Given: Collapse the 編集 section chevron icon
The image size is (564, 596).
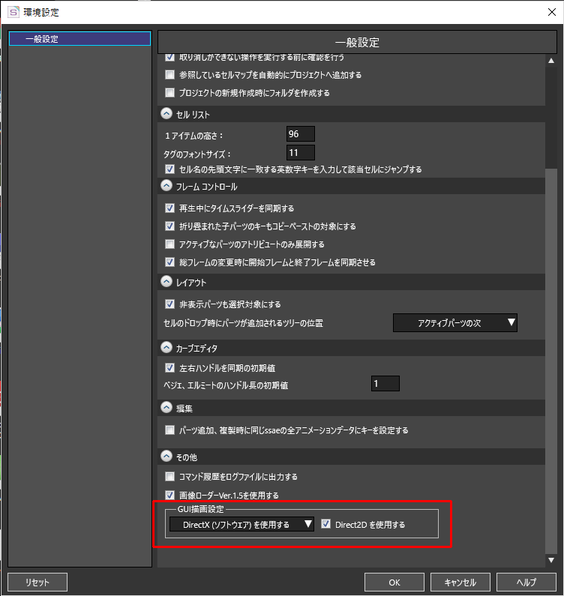Looking at the screenshot, I should 166,407.
